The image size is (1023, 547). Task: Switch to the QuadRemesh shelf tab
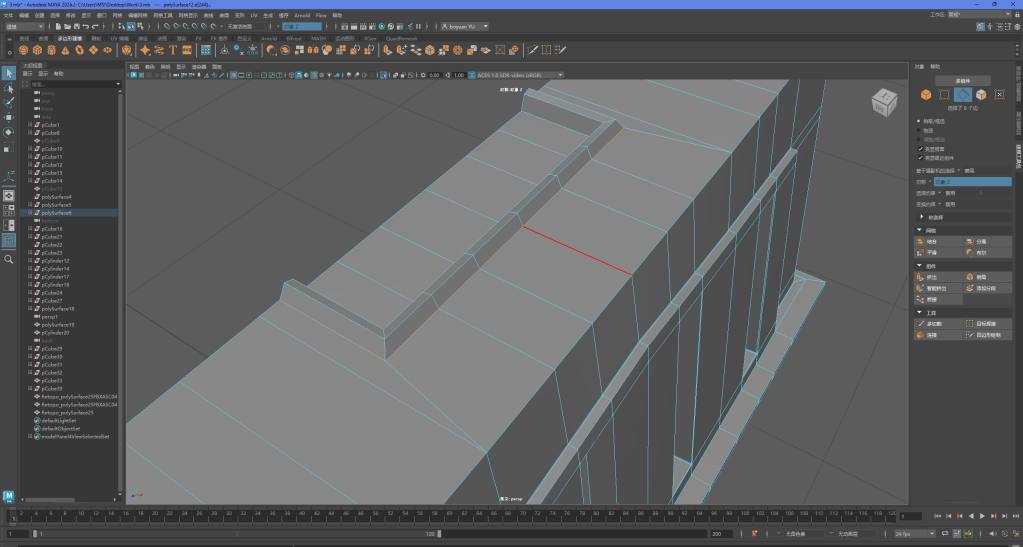(x=402, y=38)
